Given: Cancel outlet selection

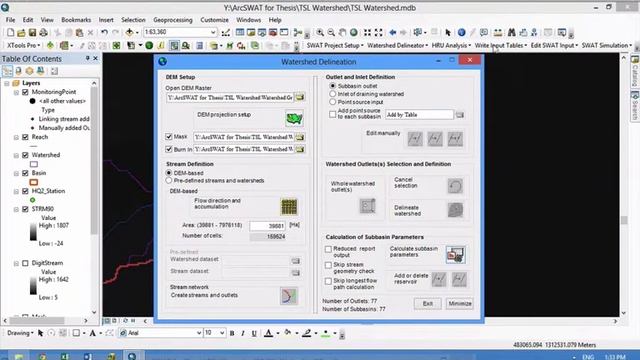Looking at the screenshot, I should click(455, 186).
